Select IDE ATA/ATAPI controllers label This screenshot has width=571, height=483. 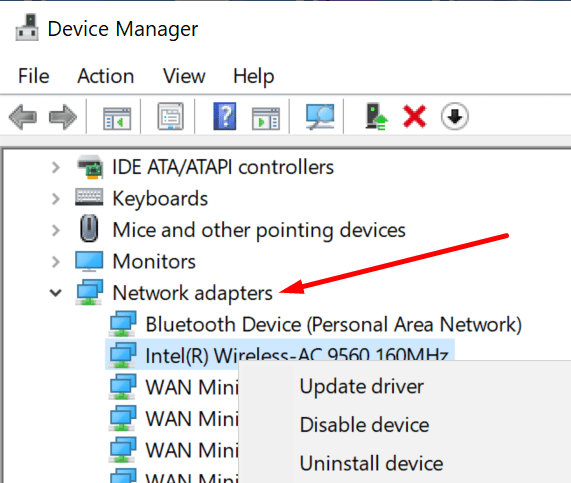[223, 168]
